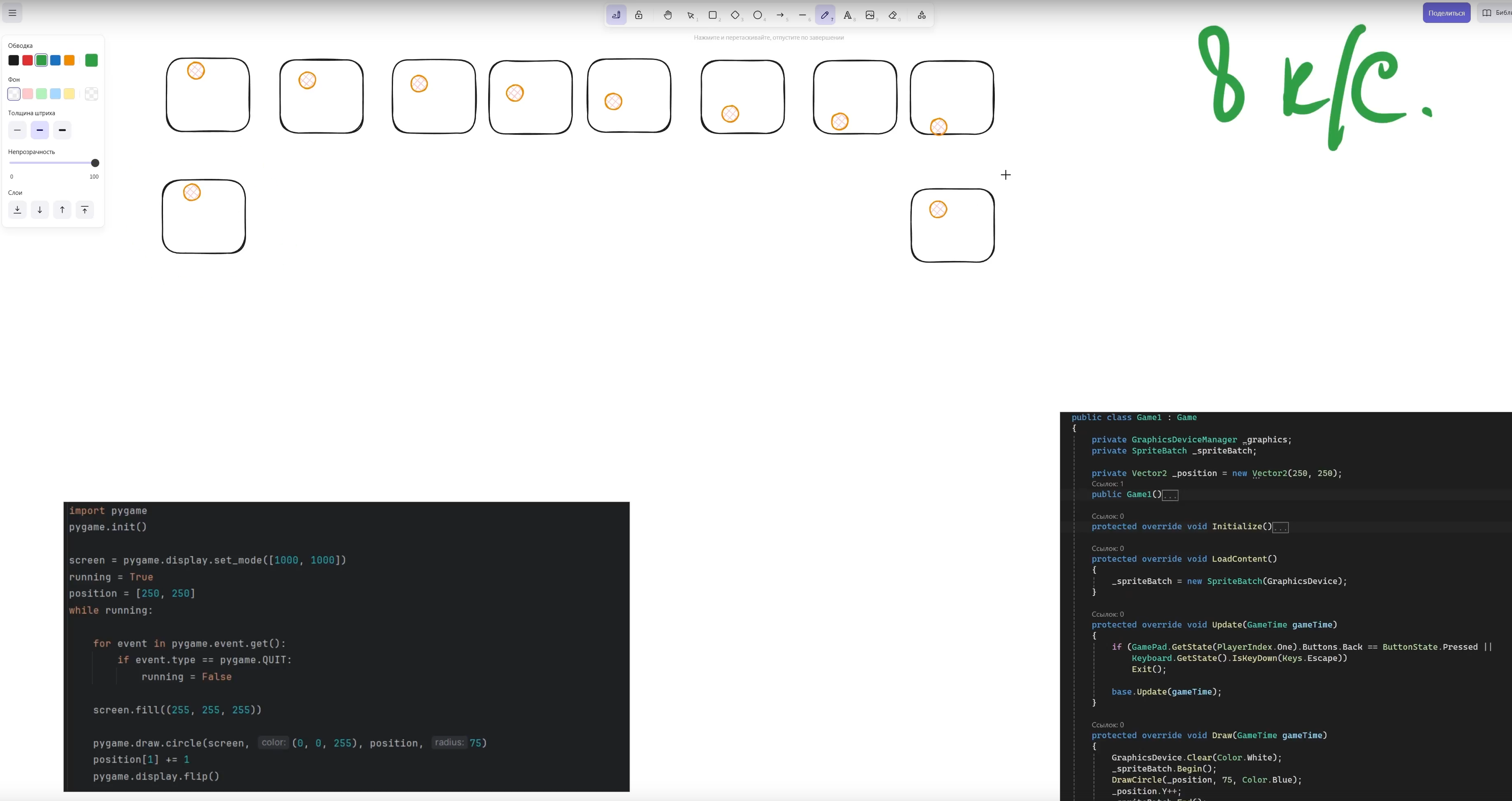1512x801 pixels.
Task: Click the Поделиться share button
Action: coord(1446,13)
